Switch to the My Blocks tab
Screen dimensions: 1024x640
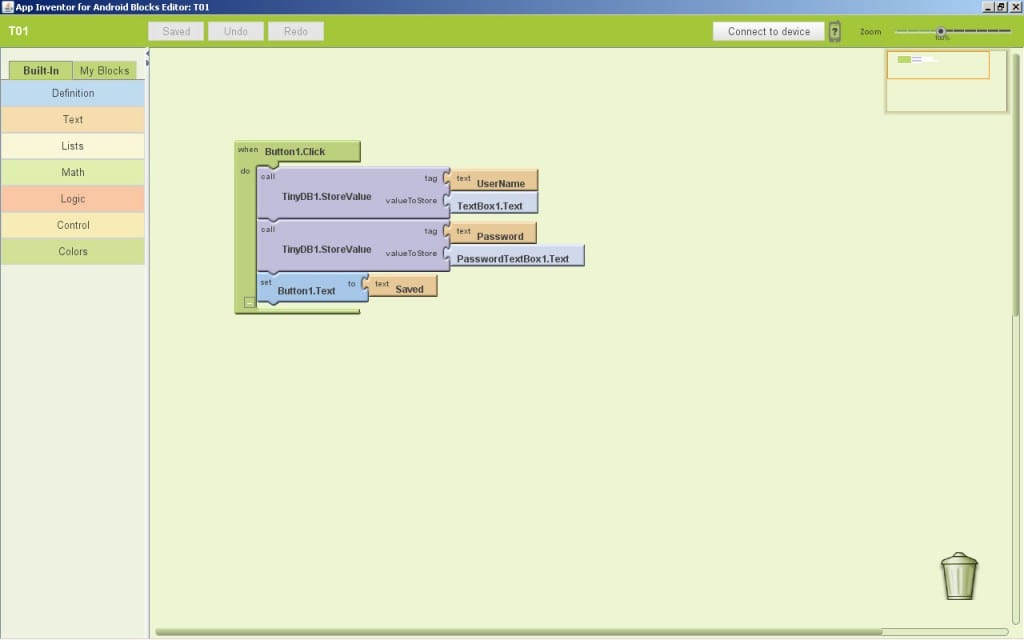[105, 71]
